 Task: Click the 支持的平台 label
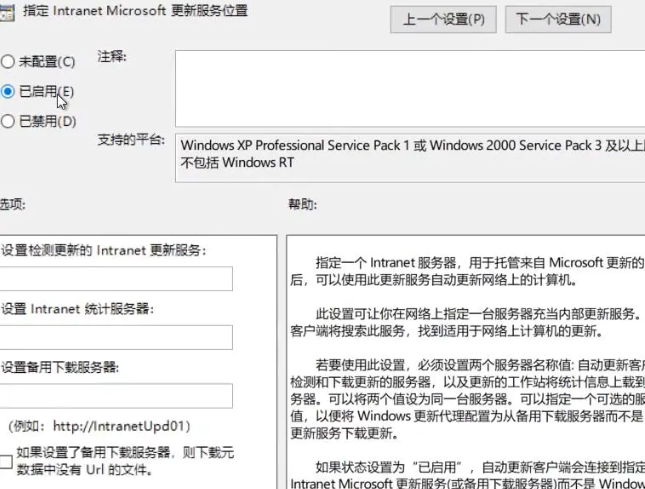point(131,140)
